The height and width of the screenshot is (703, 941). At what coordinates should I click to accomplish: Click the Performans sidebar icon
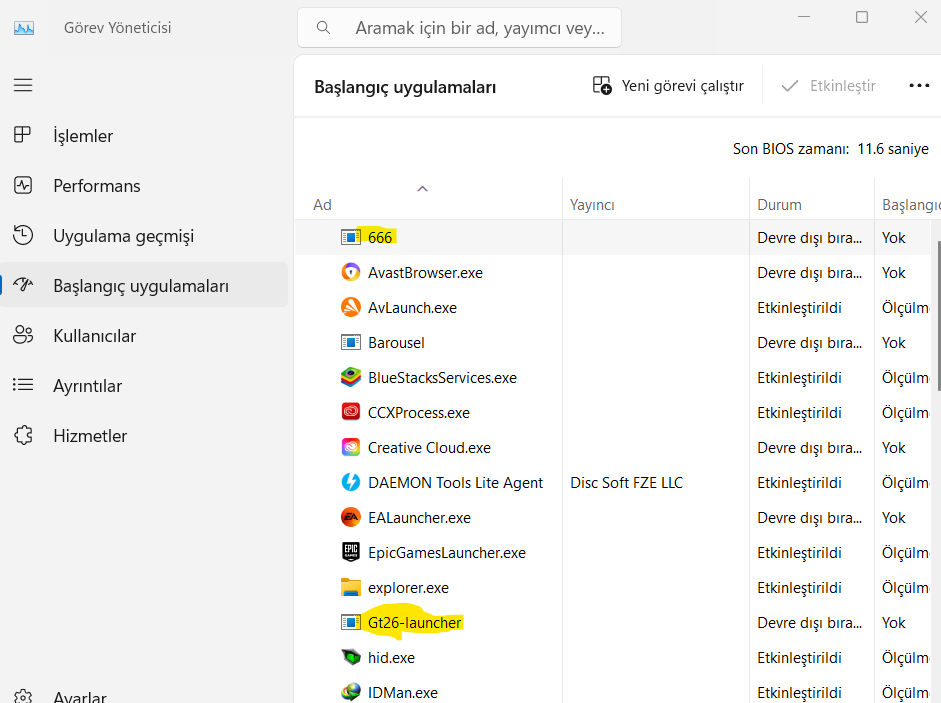click(23, 186)
